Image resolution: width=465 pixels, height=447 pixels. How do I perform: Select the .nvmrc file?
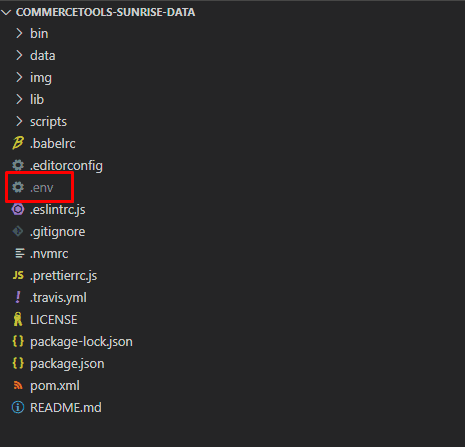[x=49, y=254]
